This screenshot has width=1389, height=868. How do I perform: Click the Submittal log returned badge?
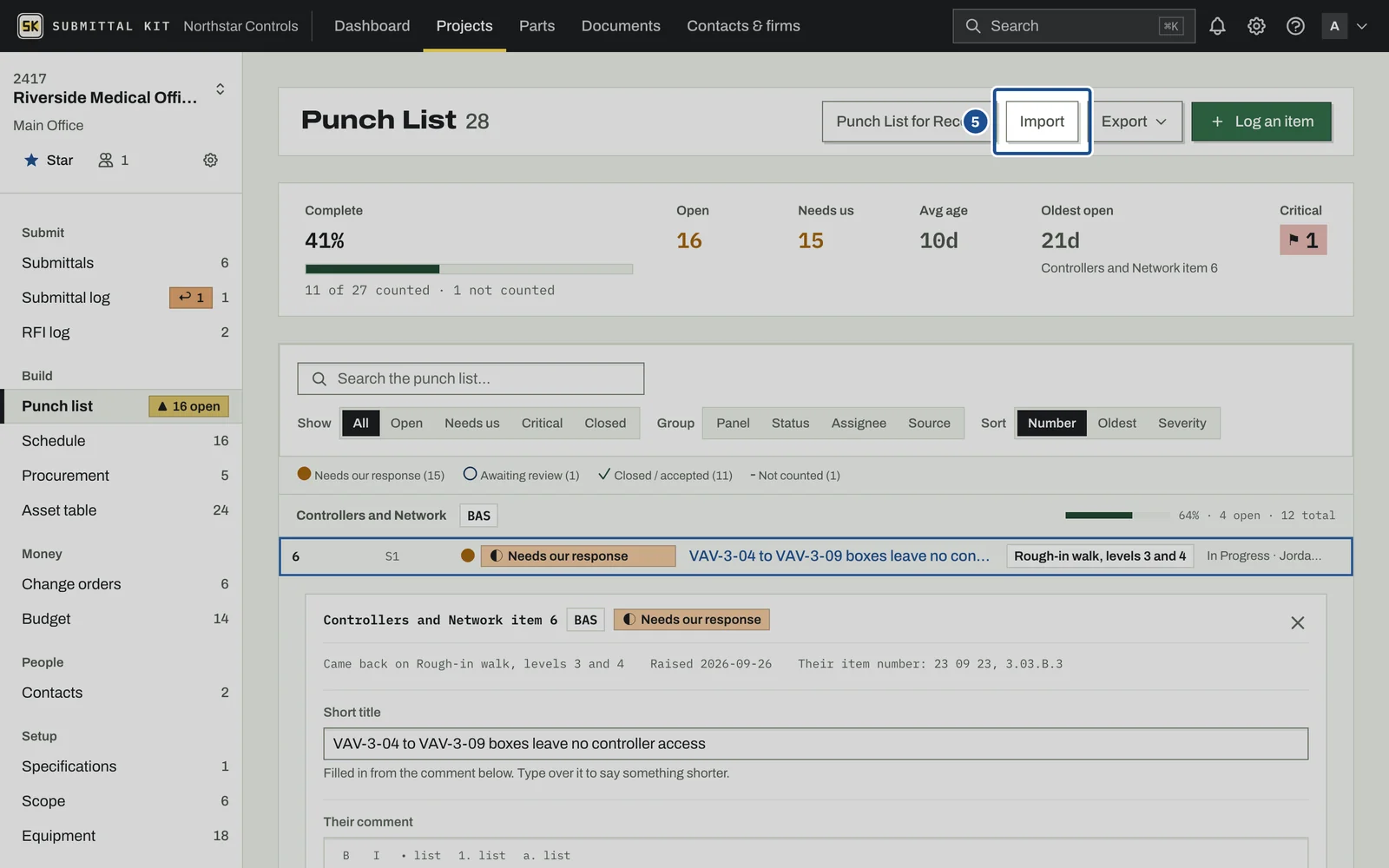tap(191, 298)
